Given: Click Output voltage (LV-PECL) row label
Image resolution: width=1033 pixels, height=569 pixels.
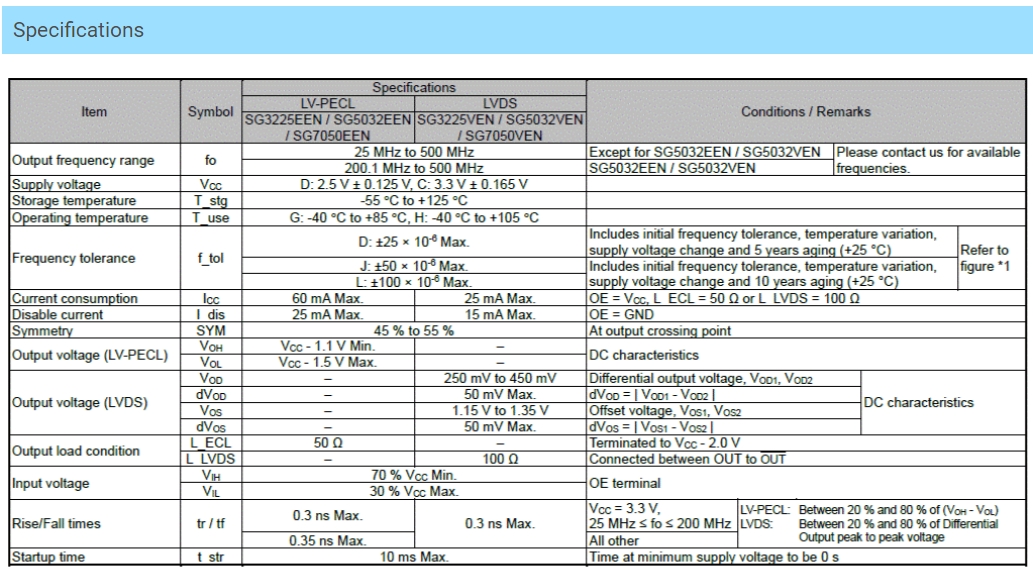Looking at the screenshot, I should click(90, 355).
